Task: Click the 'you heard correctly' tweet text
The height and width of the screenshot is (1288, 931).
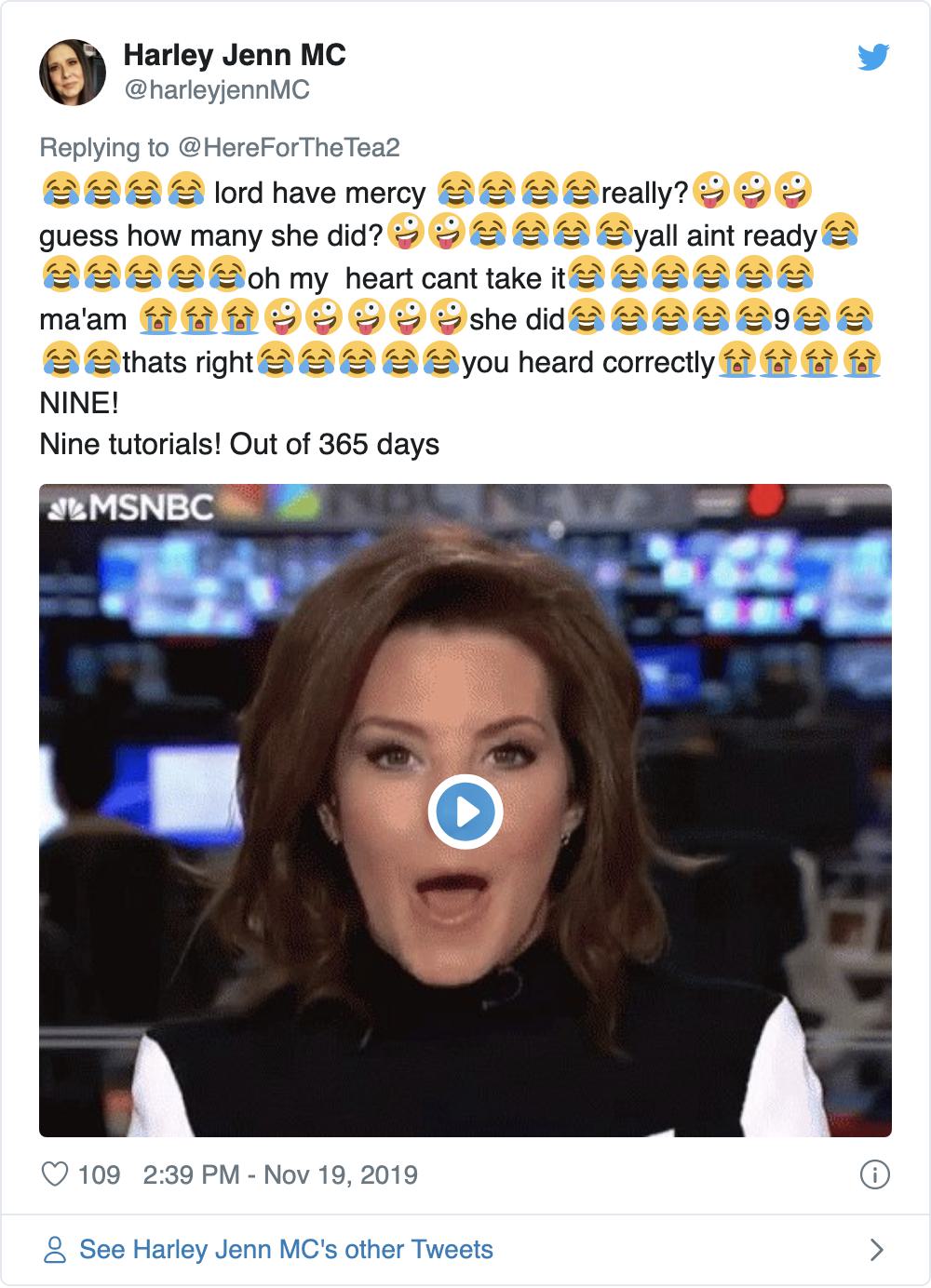Action: [x=588, y=361]
